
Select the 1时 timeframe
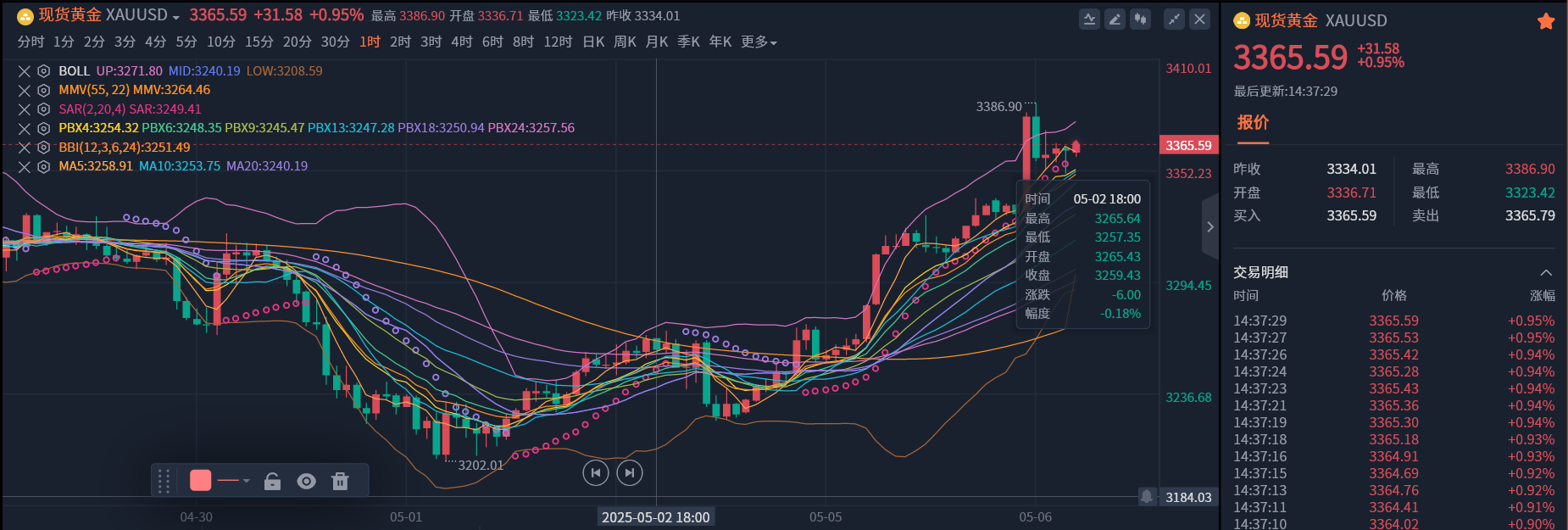(370, 42)
